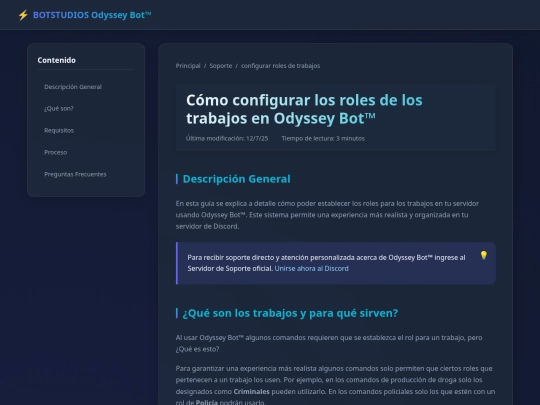Click the lightning bolt logo icon
This screenshot has height=405, width=540.
click(23, 15)
